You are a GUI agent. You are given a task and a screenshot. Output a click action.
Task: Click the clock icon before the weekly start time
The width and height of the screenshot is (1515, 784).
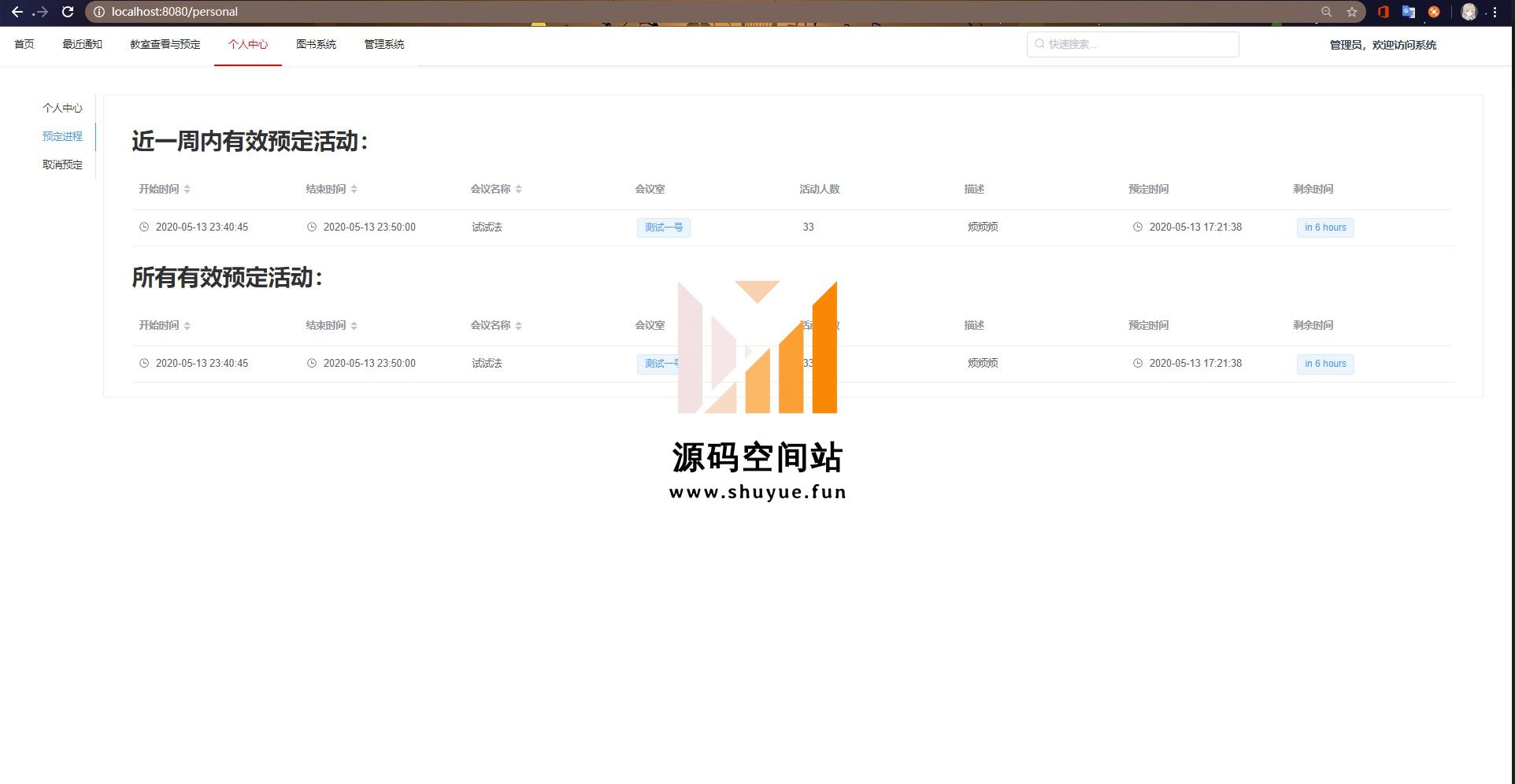[x=144, y=227]
